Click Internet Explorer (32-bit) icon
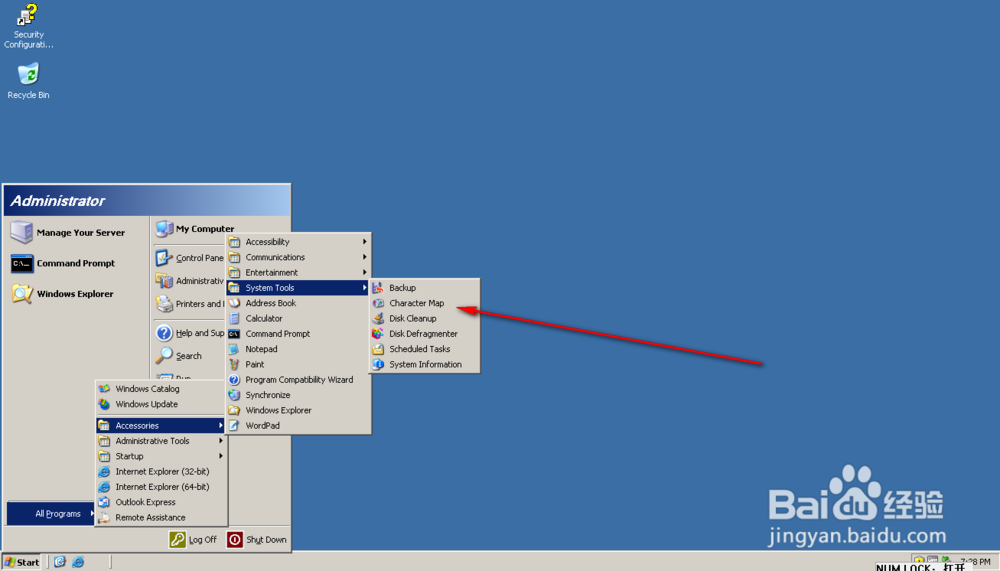Image resolution: width=1000 pixels, height=571 pixels. 104,471
